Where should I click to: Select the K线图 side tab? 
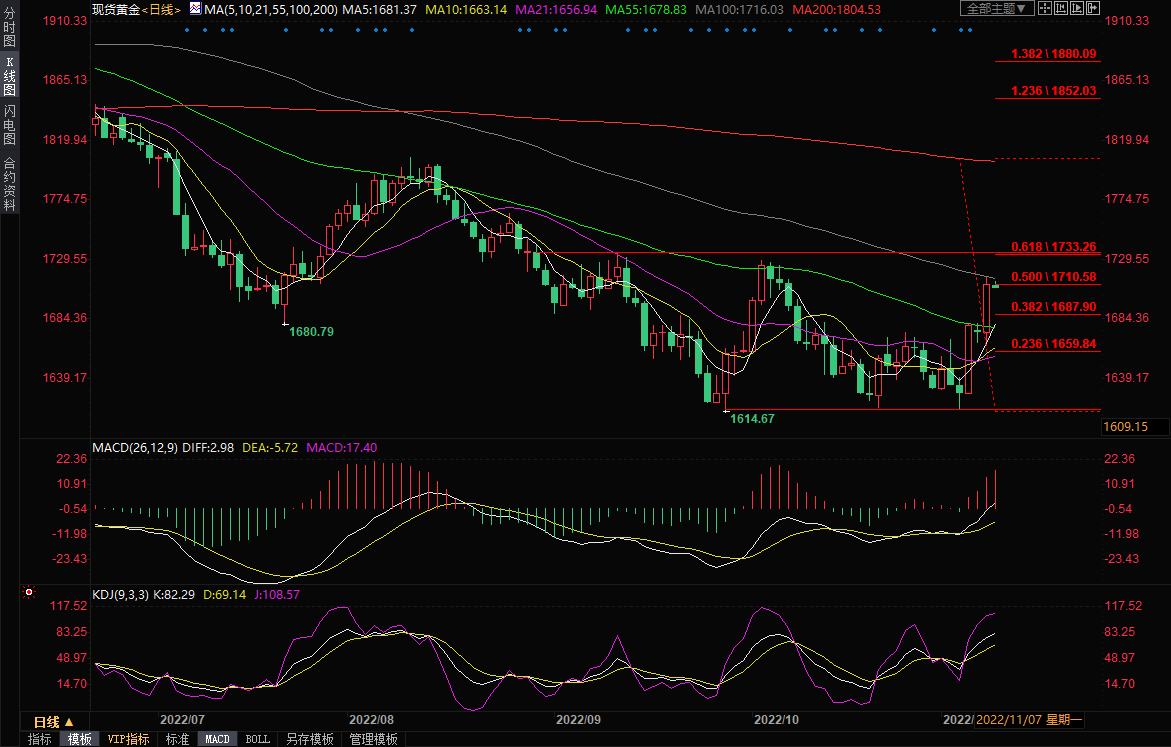[9, 77]
